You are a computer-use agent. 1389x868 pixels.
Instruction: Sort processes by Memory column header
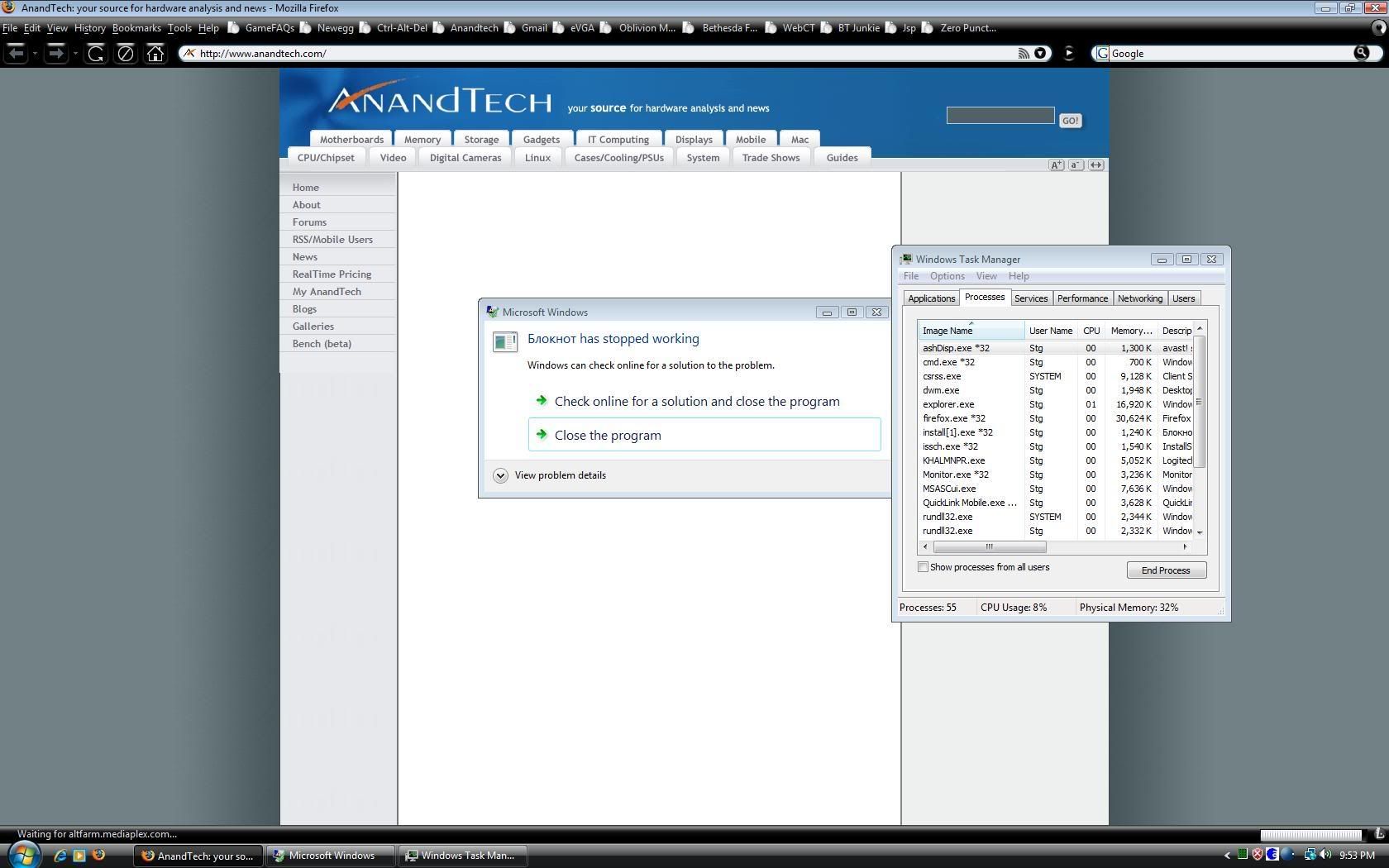[1131, 331]
